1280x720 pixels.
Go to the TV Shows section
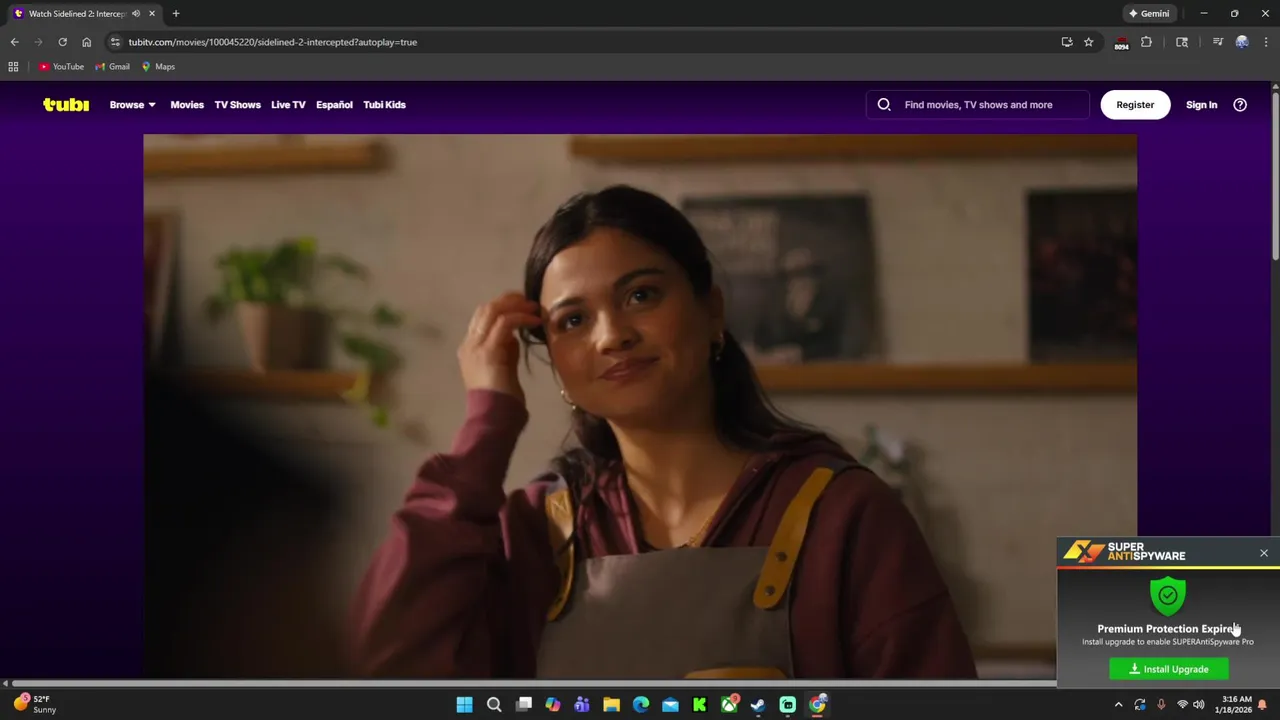click(237, 104)
